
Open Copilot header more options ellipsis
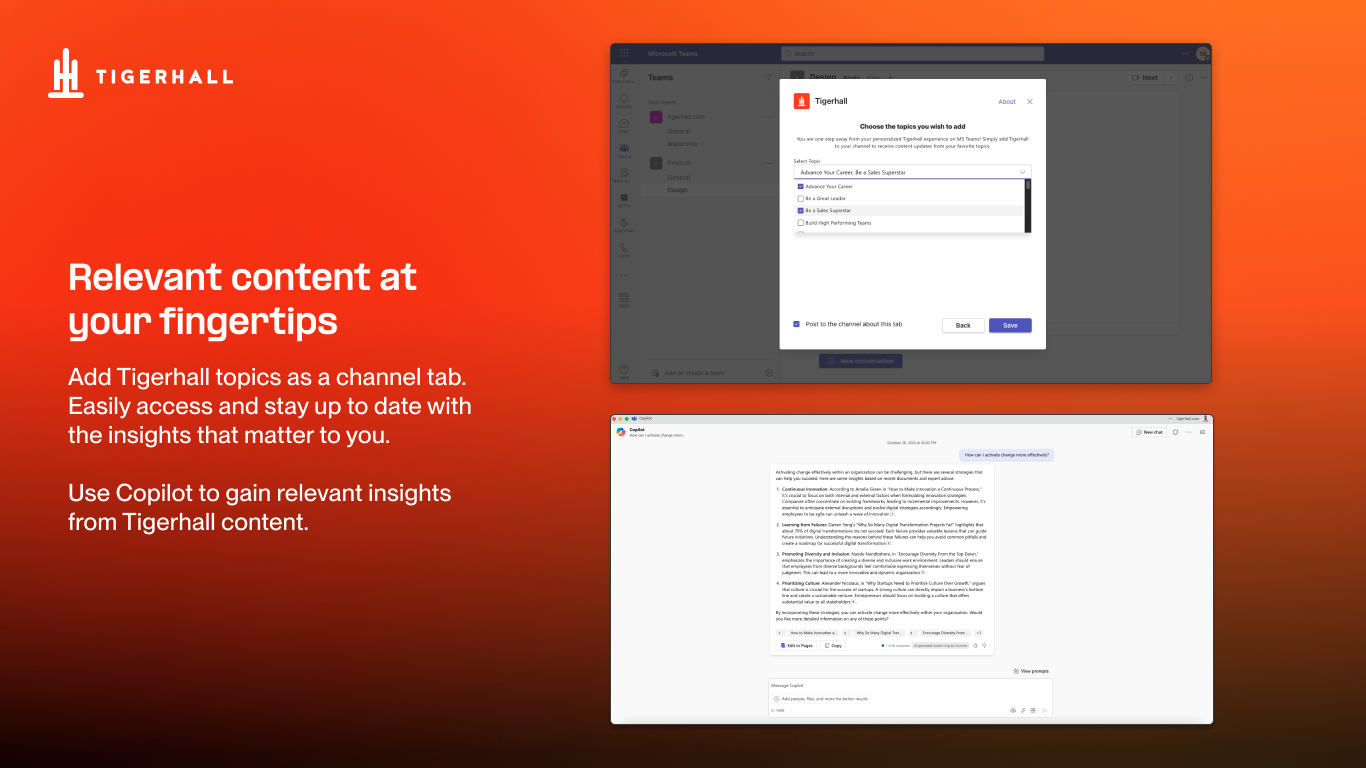pos(1189,432)
